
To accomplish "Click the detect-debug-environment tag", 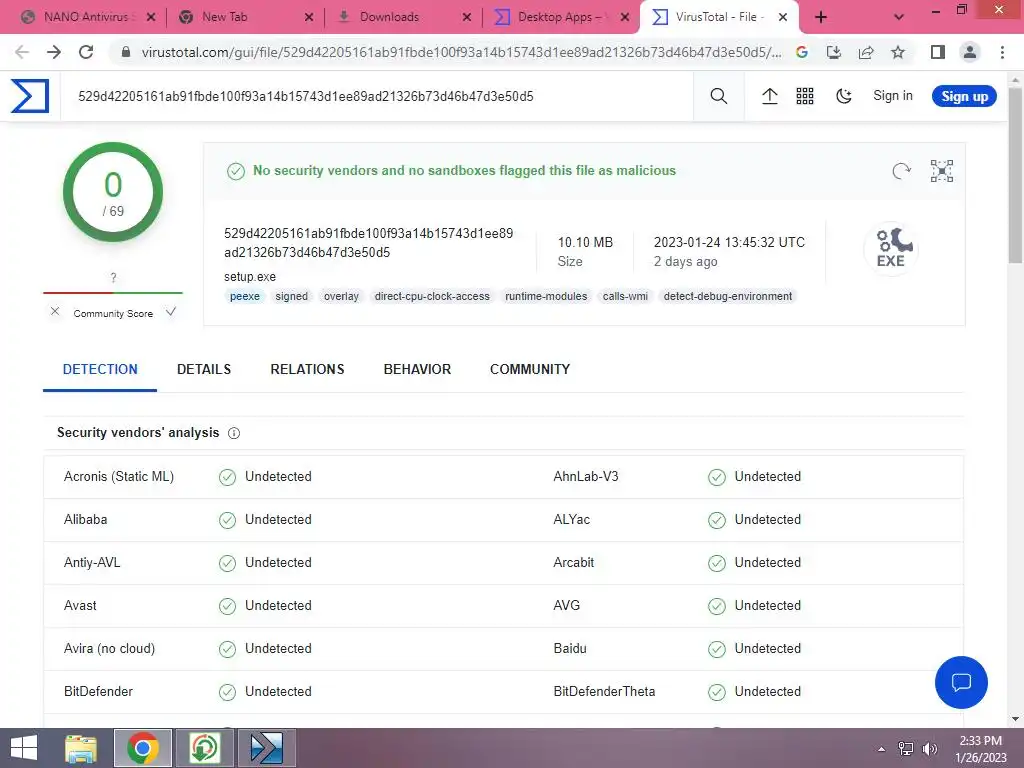I will tap(728, 296).
